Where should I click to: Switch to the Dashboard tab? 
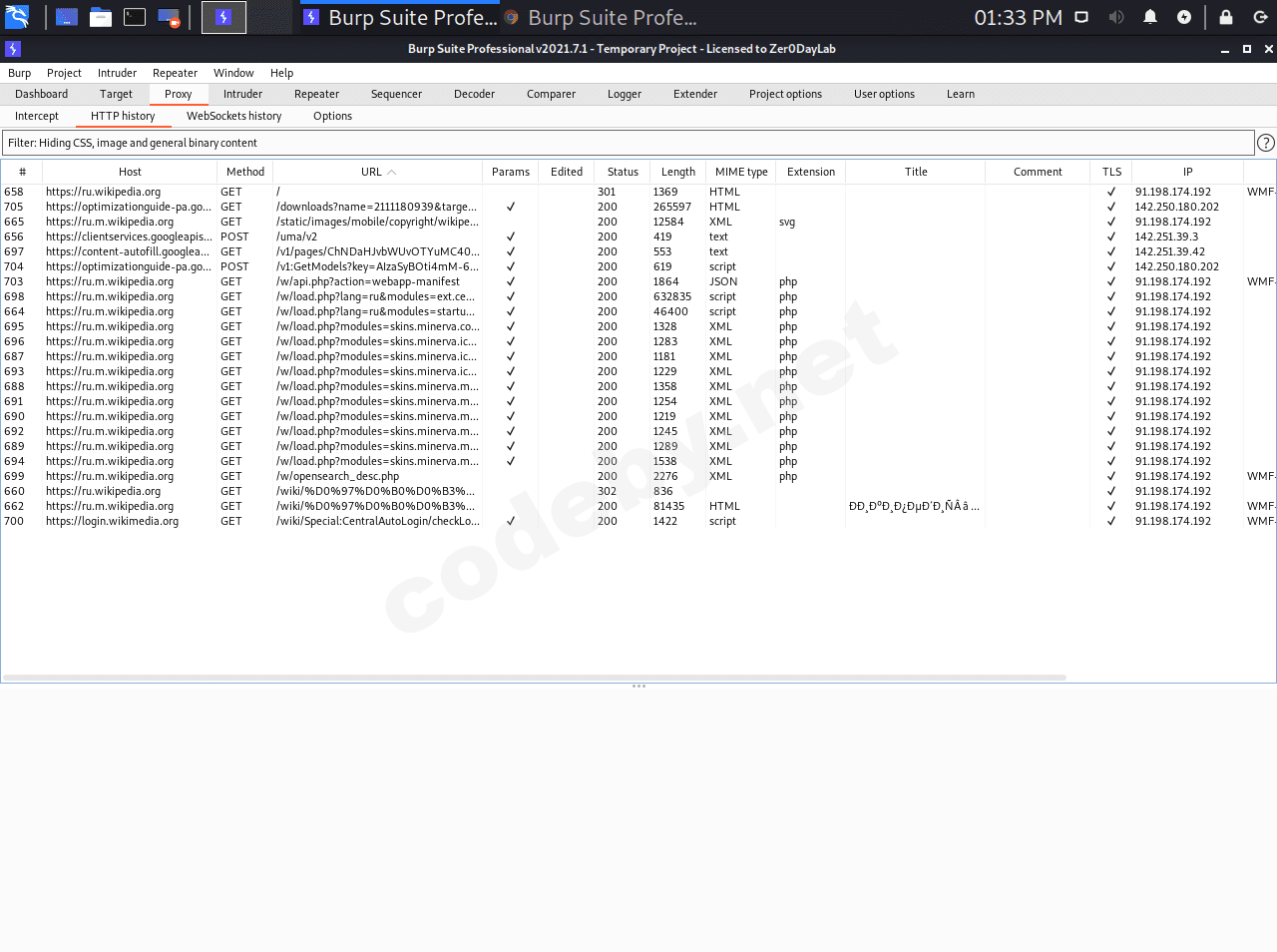42,94
